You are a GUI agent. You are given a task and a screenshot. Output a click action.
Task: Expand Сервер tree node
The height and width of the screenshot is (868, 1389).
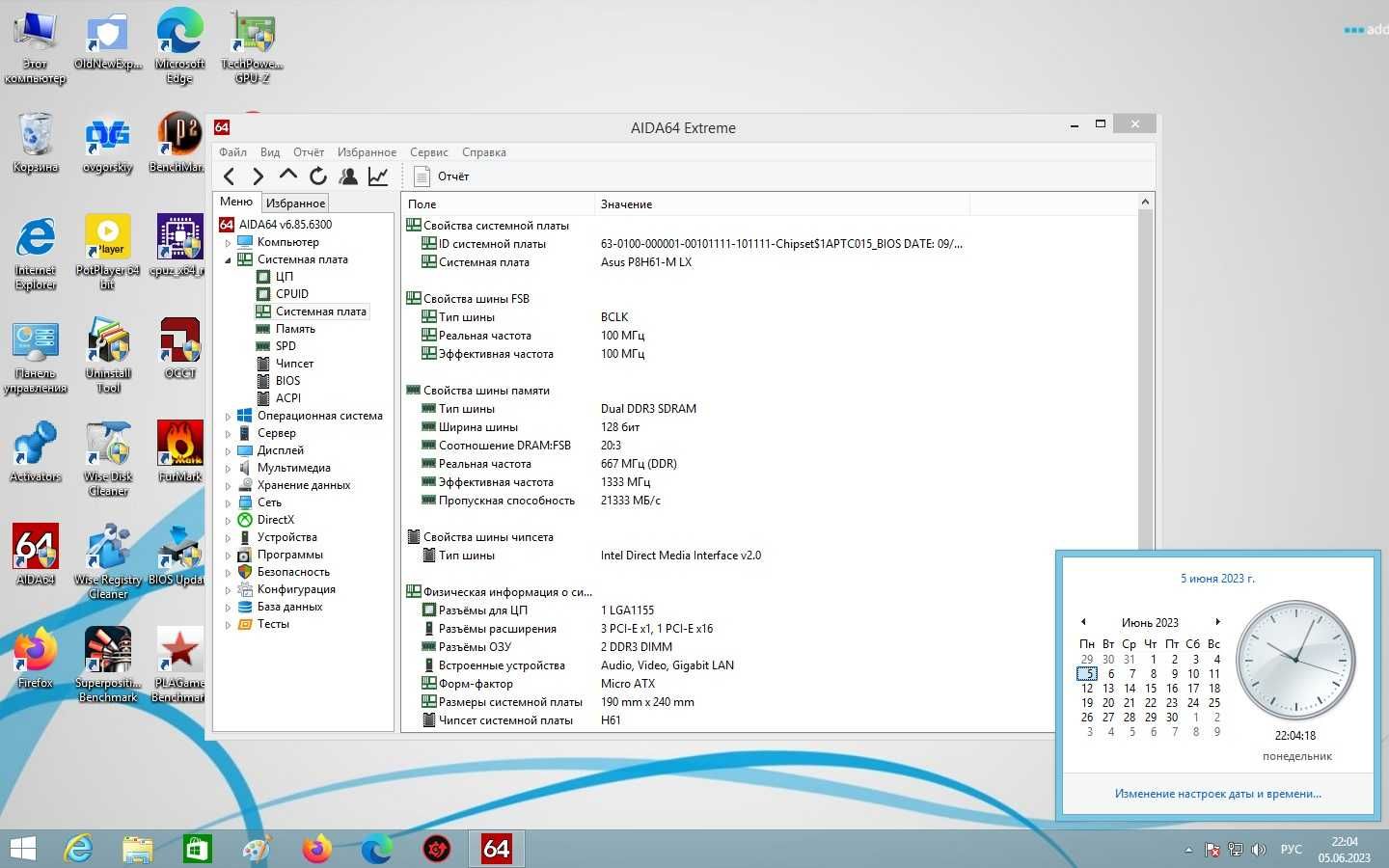click(x=229, y=434)
